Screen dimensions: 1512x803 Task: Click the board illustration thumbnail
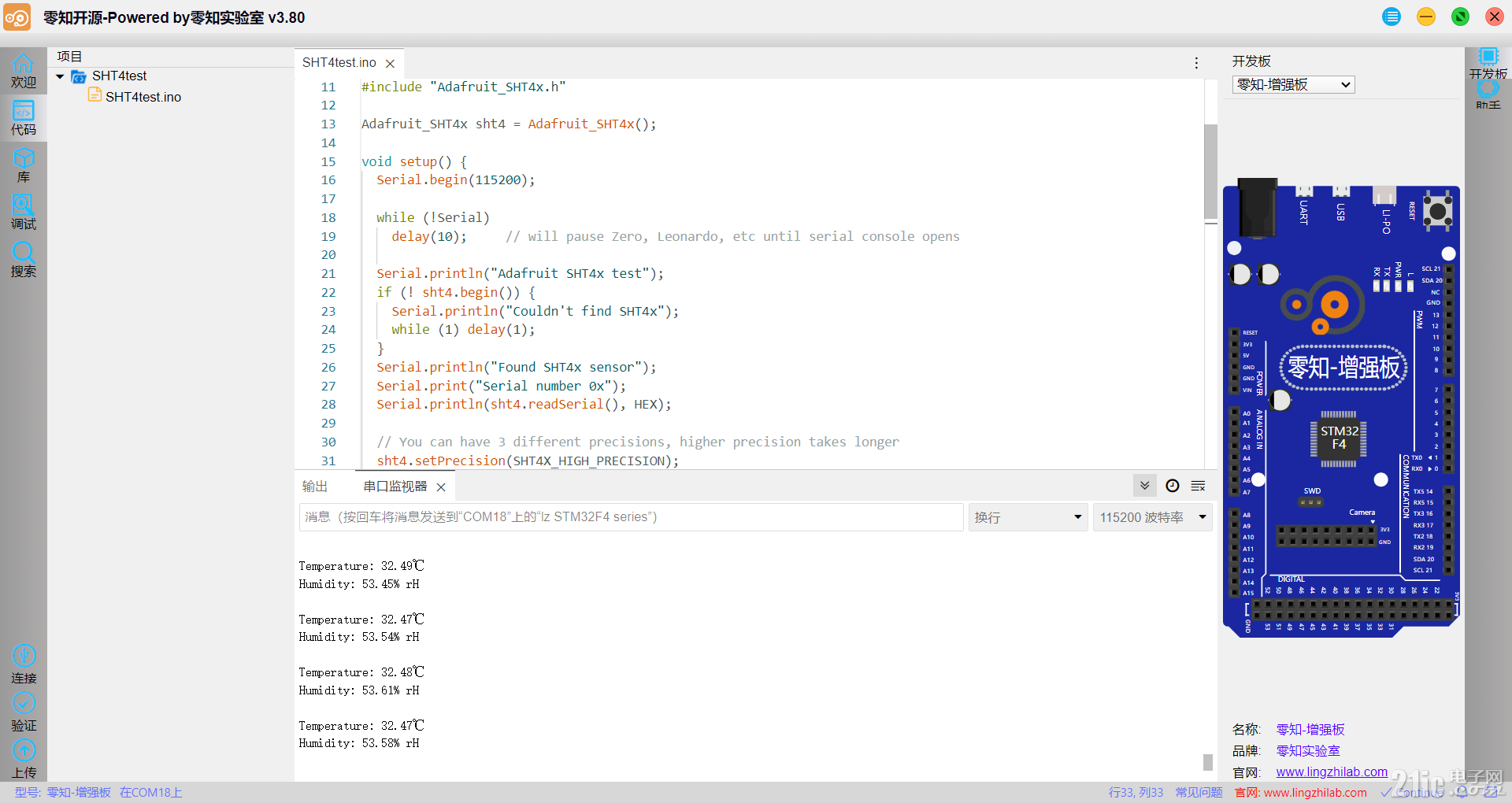[1341, 406]
